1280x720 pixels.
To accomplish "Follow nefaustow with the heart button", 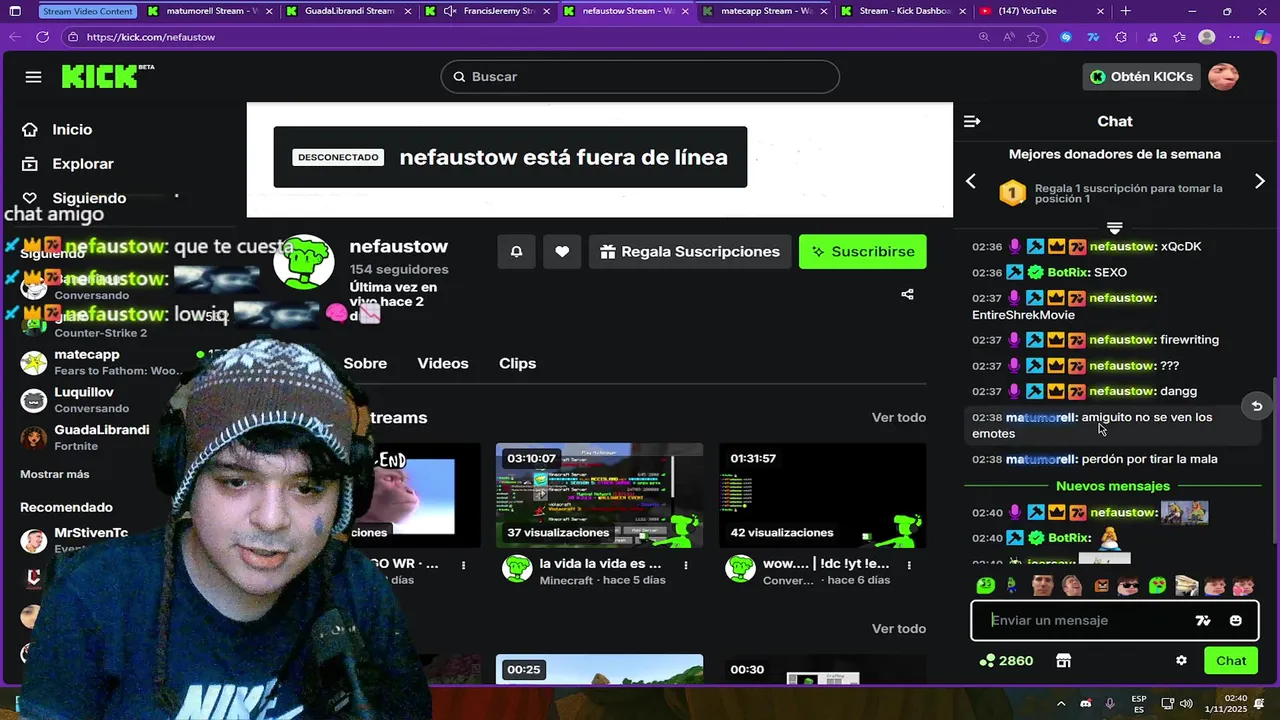I will click(x=562, y=252).
